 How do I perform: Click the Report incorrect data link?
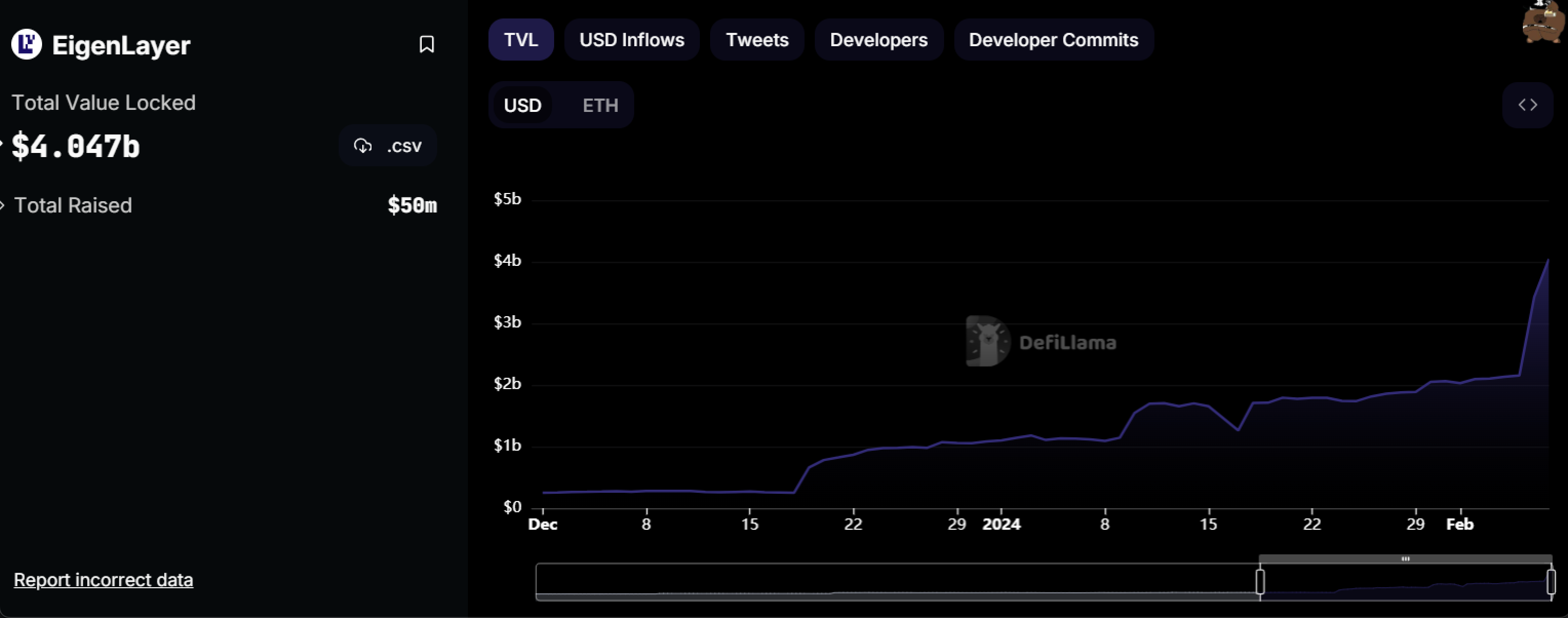(104, 580)
